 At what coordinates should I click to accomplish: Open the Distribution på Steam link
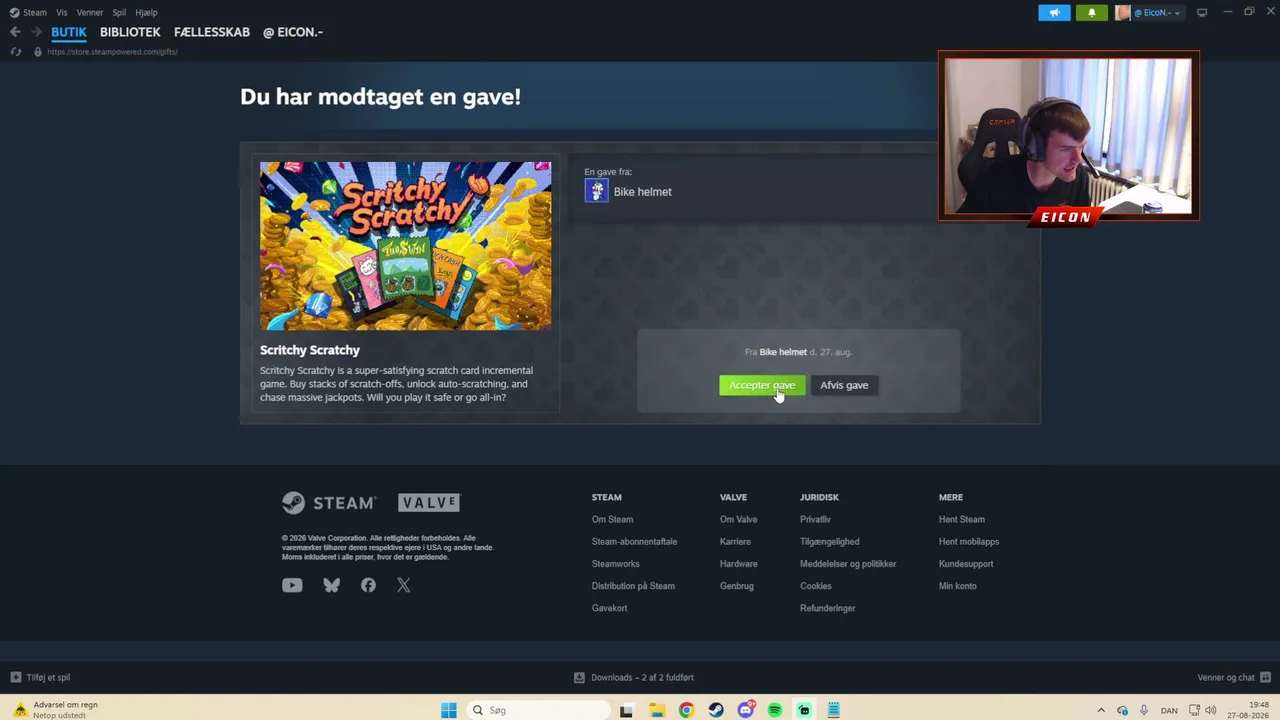pos(633,586)
